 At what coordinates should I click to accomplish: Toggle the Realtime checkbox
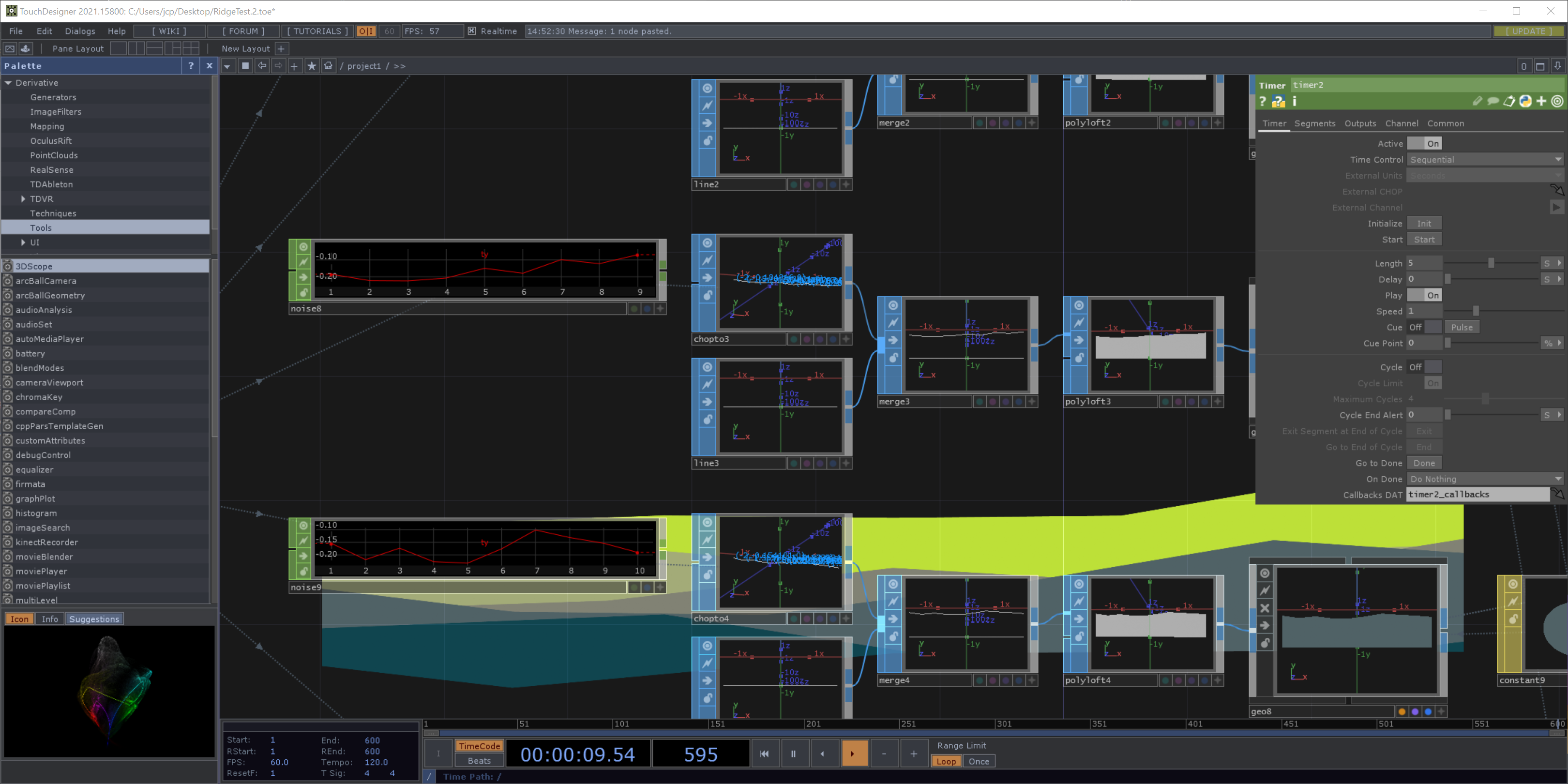click(472, 31)
